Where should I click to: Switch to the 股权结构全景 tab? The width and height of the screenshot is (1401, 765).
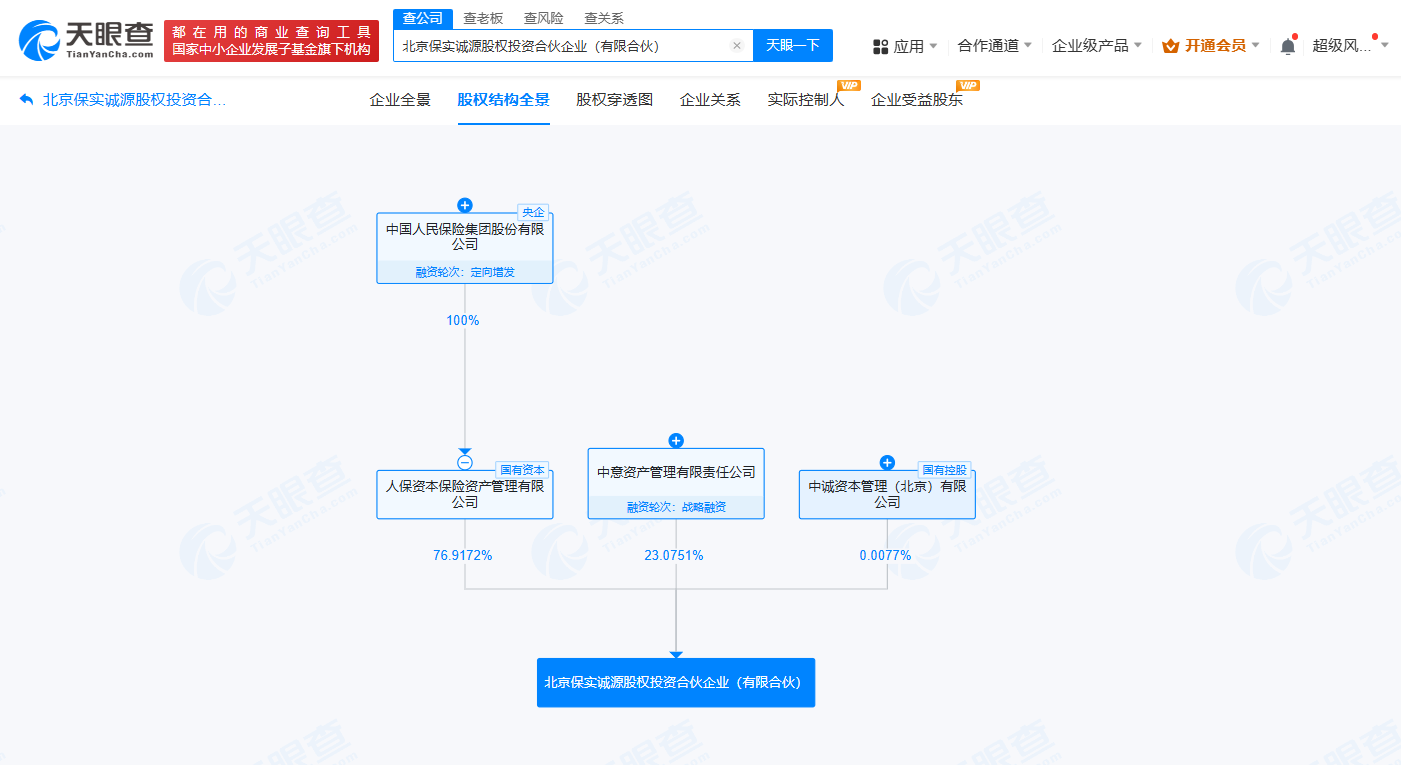[x=504, y=100]
